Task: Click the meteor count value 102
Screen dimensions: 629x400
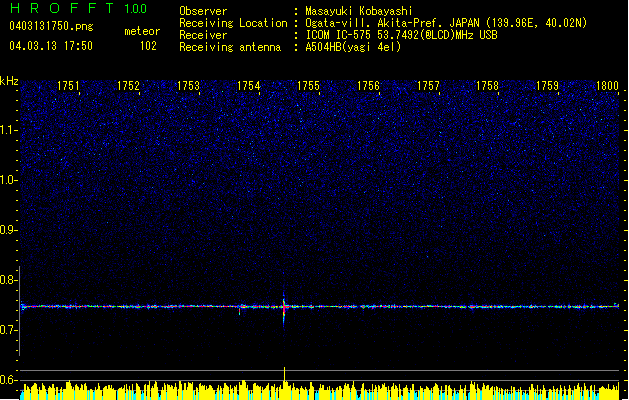Action: [148, 46]
